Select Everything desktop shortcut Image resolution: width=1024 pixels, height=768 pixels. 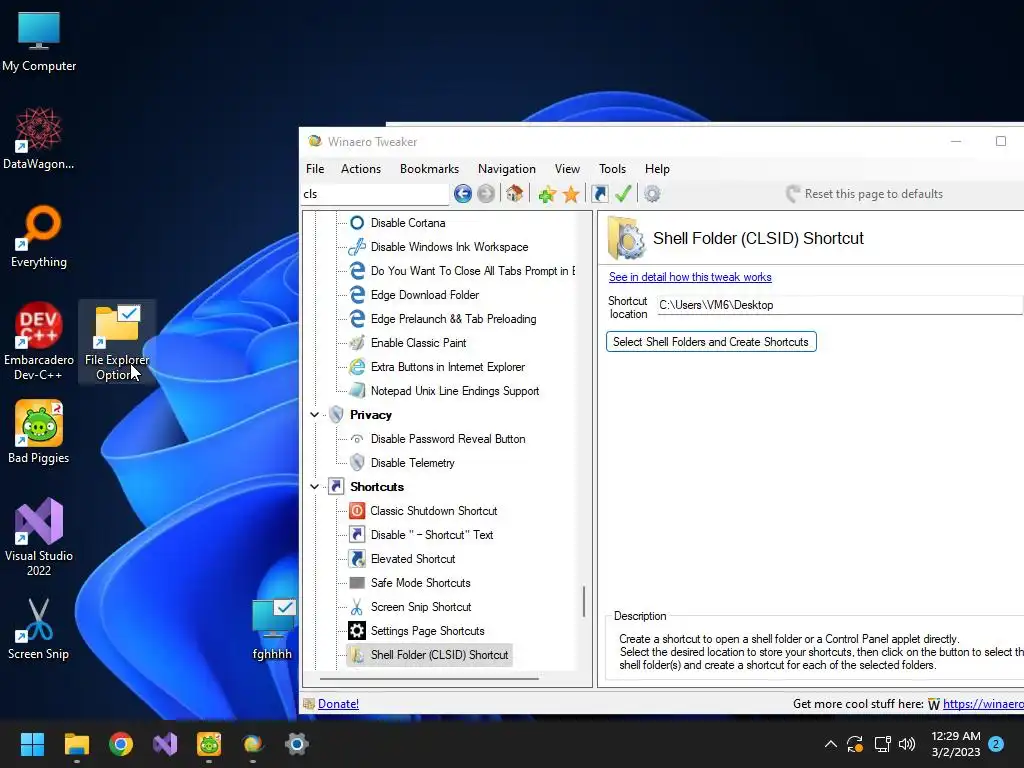click(39, 236)
